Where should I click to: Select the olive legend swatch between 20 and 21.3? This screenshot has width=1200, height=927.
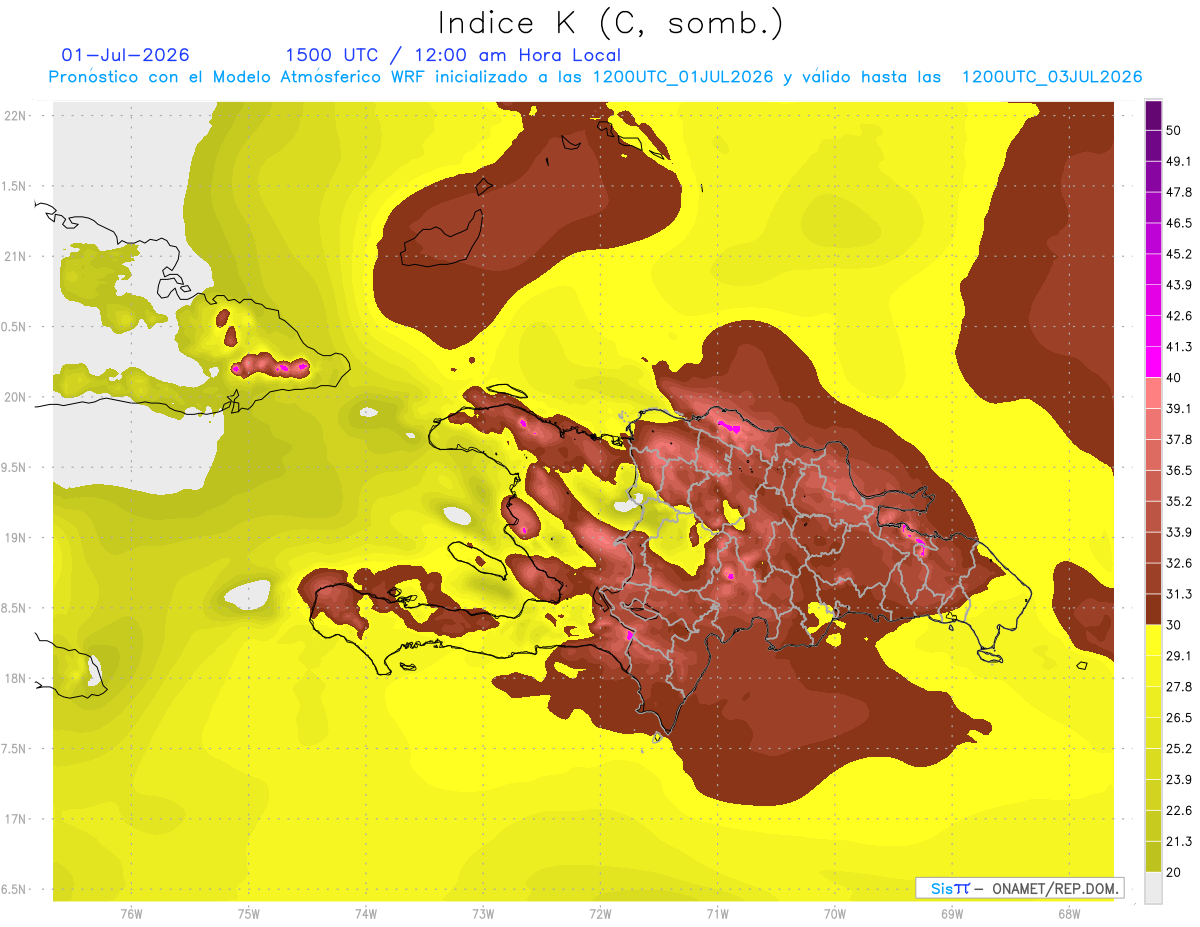click(1153, 856)
